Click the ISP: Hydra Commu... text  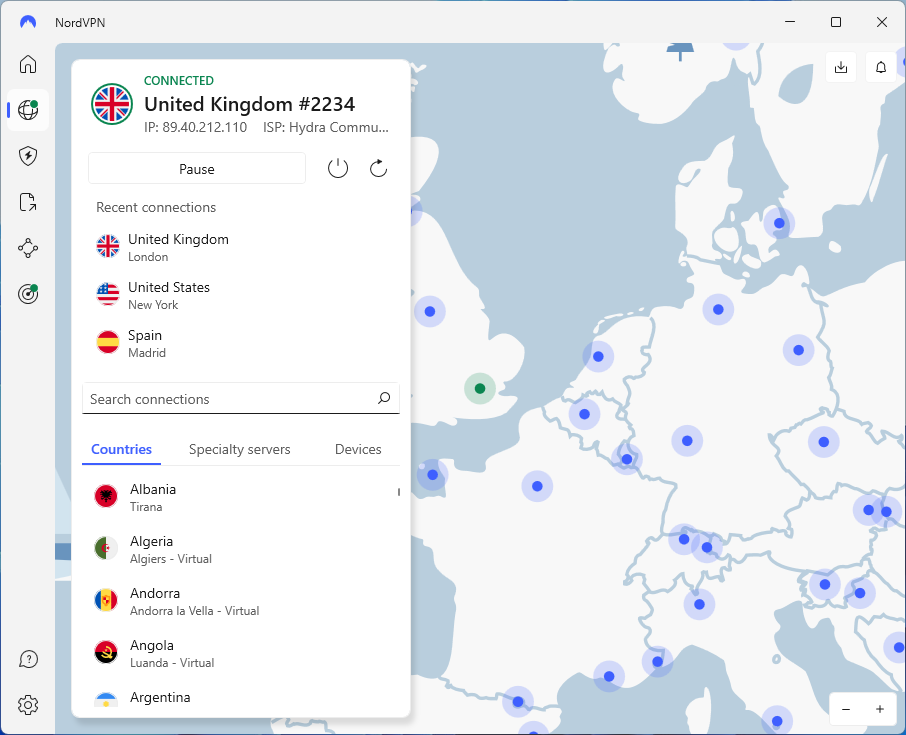tap(326, 127)
